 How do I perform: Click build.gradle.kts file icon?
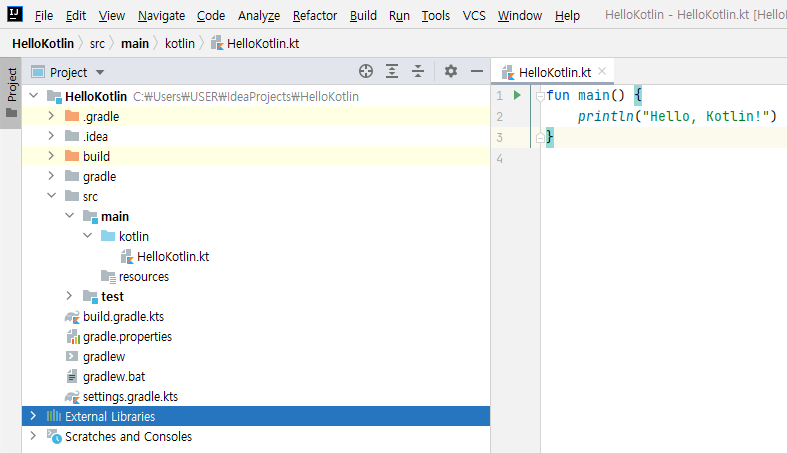tap(72, 317)
